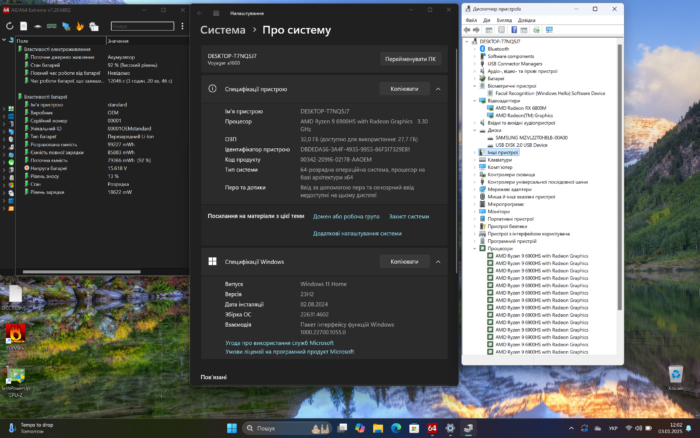Collapse the Диски node in Device Manager
This screenshot has width=700, height=438.
pyautogui.click(x=475, y=130)
